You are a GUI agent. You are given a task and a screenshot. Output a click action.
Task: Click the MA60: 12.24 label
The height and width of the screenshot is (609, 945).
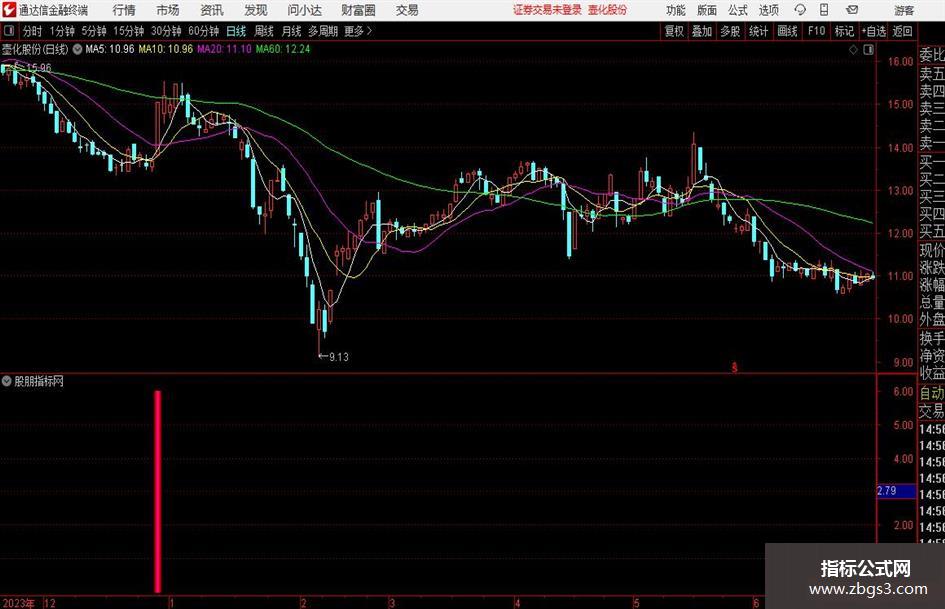point(283,49)
